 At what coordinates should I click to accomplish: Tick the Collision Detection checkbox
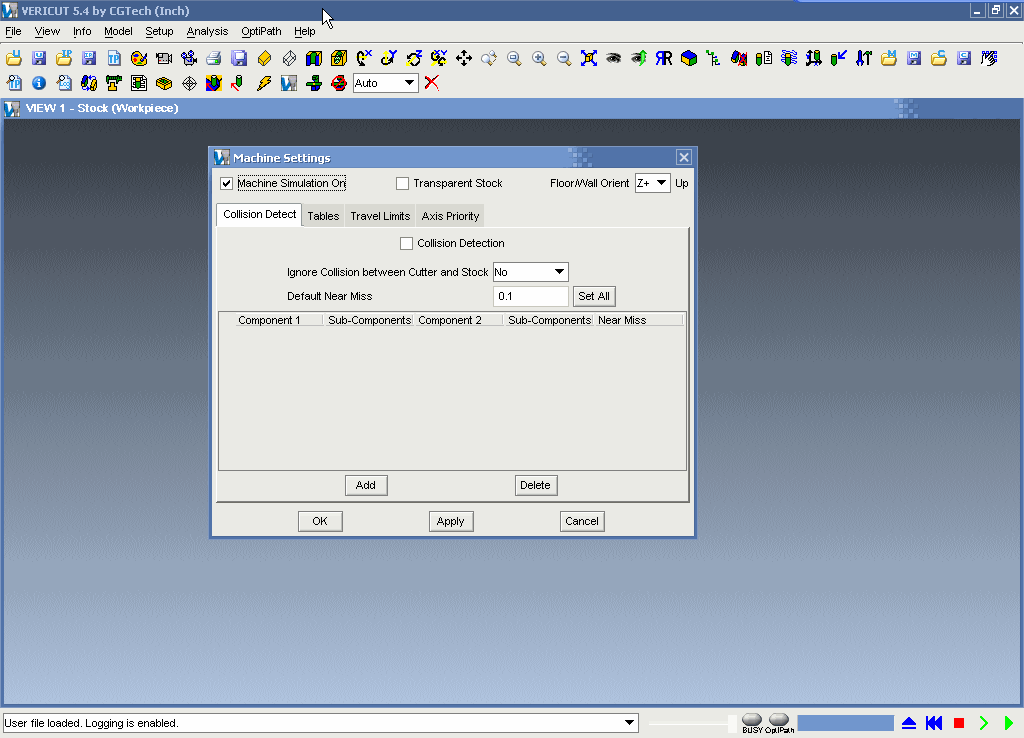pos(406,244)
